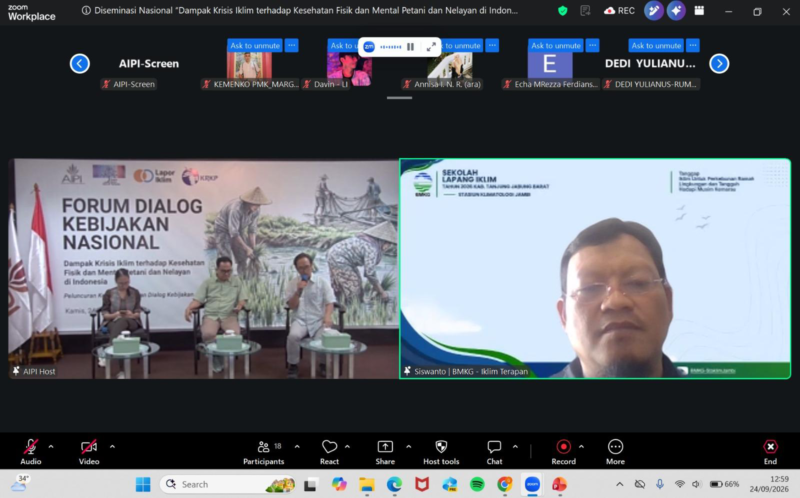Open Spotify from the taskbar
Image resolution: width=800 pixels, height=498 pixels.
(477, 484)
